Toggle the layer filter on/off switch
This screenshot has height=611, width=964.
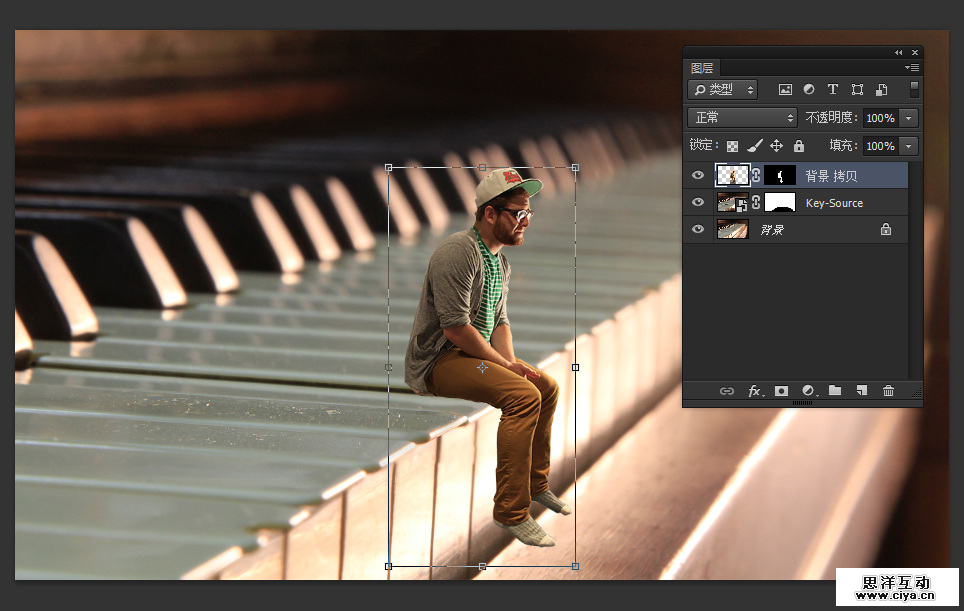point(914,89)
